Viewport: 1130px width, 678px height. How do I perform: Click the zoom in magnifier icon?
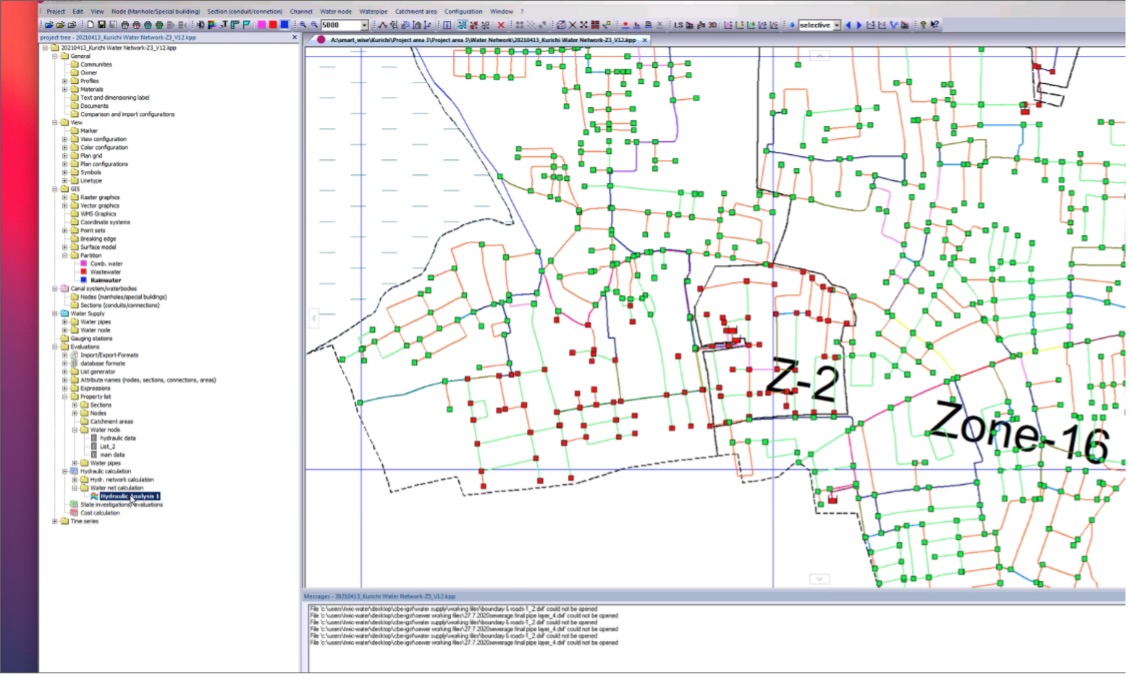(303, 24)
